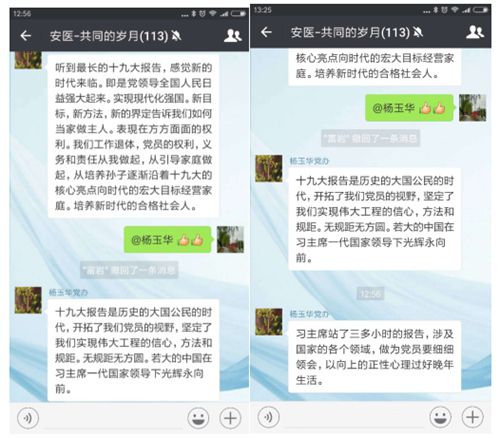
Task: Tap message text field in left chat
Action: 113,419
